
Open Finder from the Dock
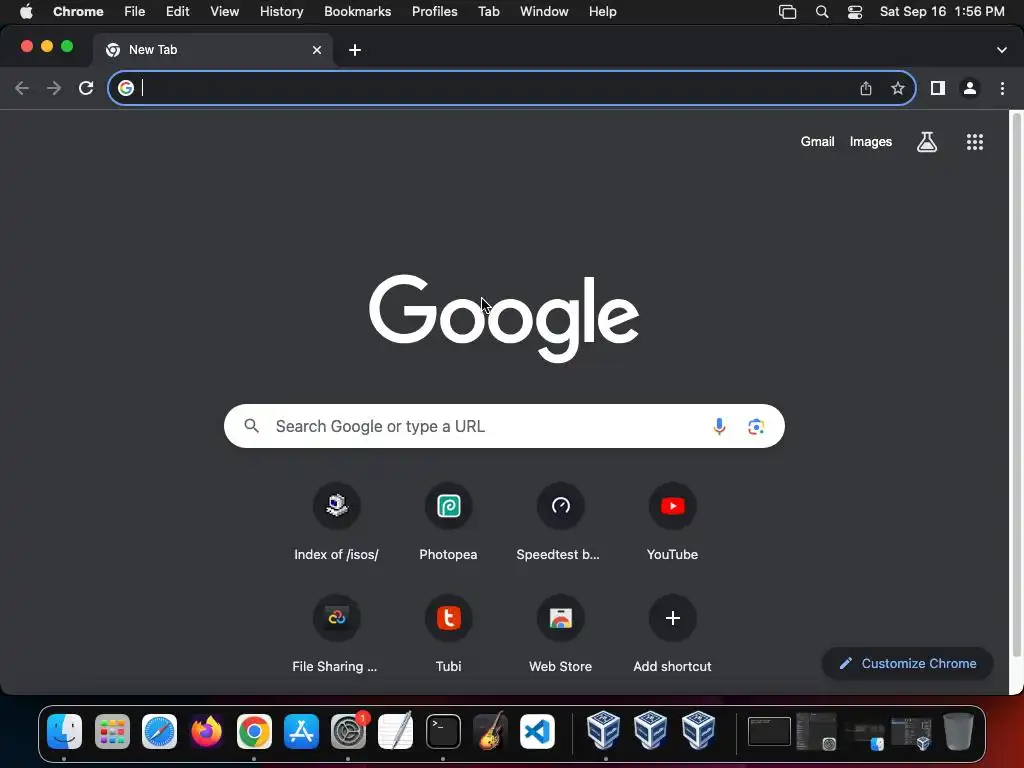(64, 731)
